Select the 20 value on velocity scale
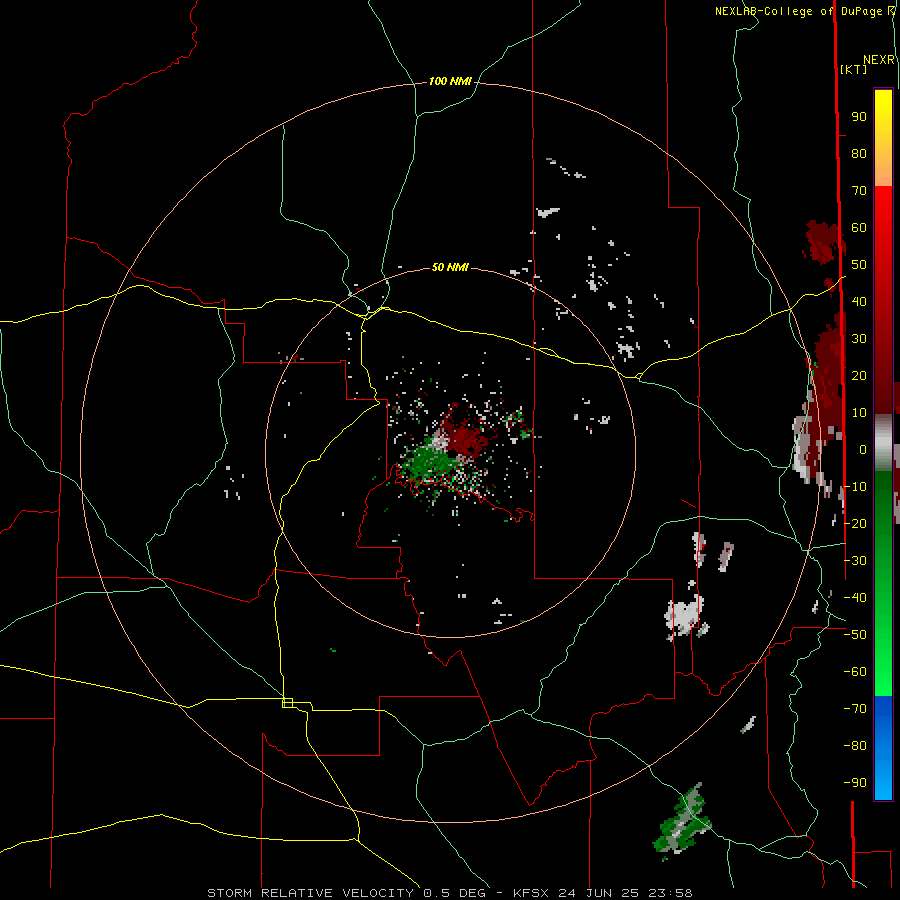This screenshot has width=900, height=900. pos(859,376)
